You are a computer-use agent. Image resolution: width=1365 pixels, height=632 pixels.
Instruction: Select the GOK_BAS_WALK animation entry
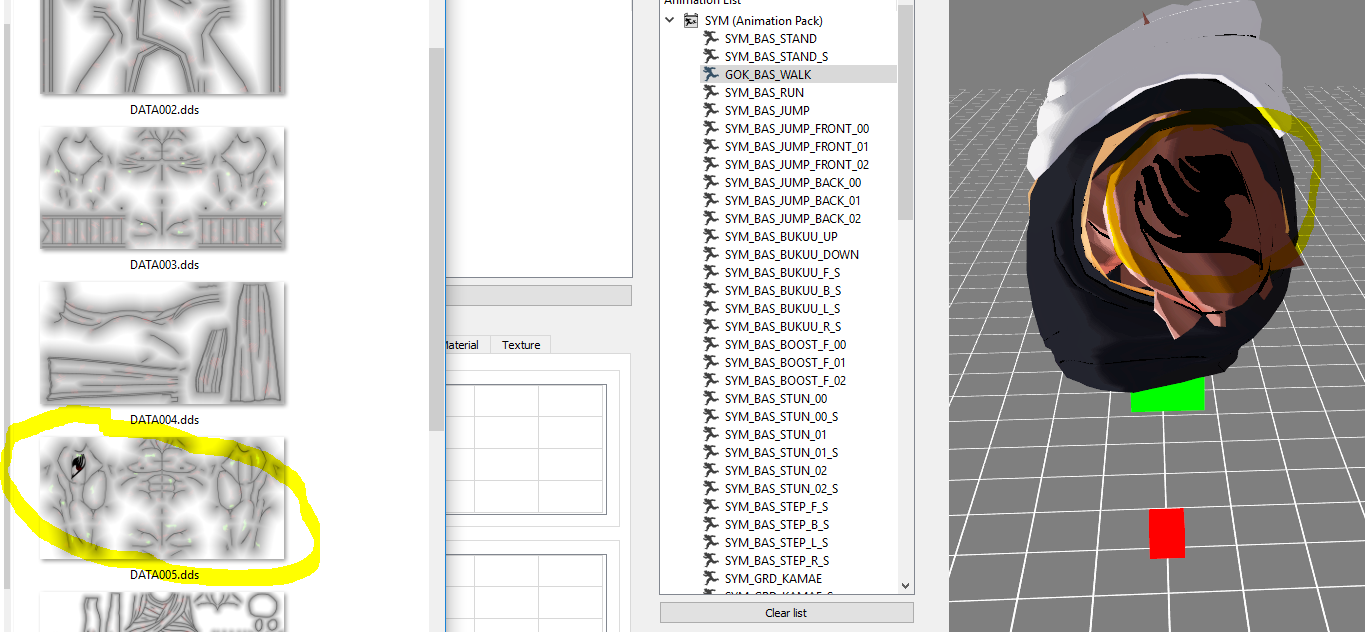(x=768, y=74)
